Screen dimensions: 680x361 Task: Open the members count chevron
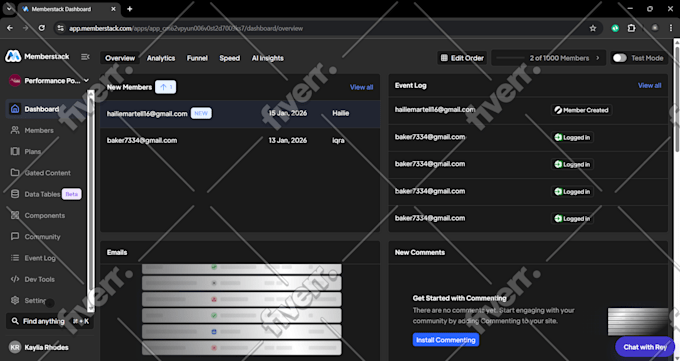598,58
